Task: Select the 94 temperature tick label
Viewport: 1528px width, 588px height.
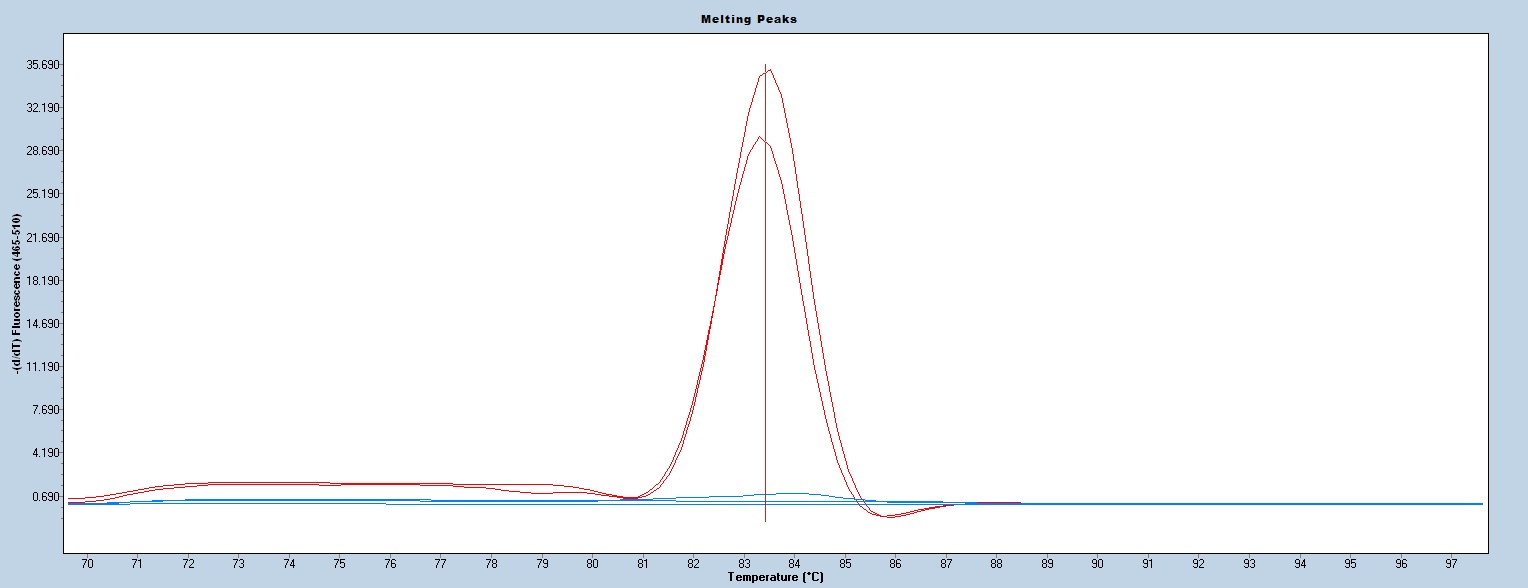Action: click(1300, 564)
